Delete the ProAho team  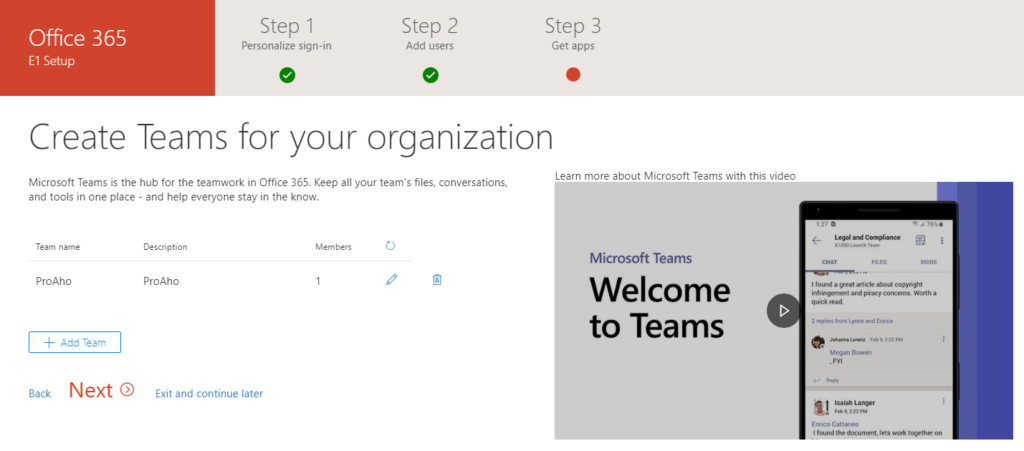pos(437,280)
